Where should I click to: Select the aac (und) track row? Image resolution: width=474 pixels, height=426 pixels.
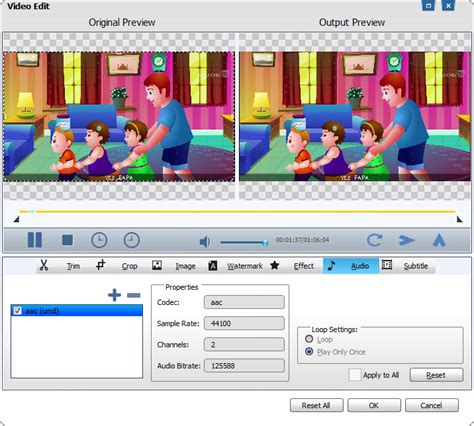click(77, 311)
